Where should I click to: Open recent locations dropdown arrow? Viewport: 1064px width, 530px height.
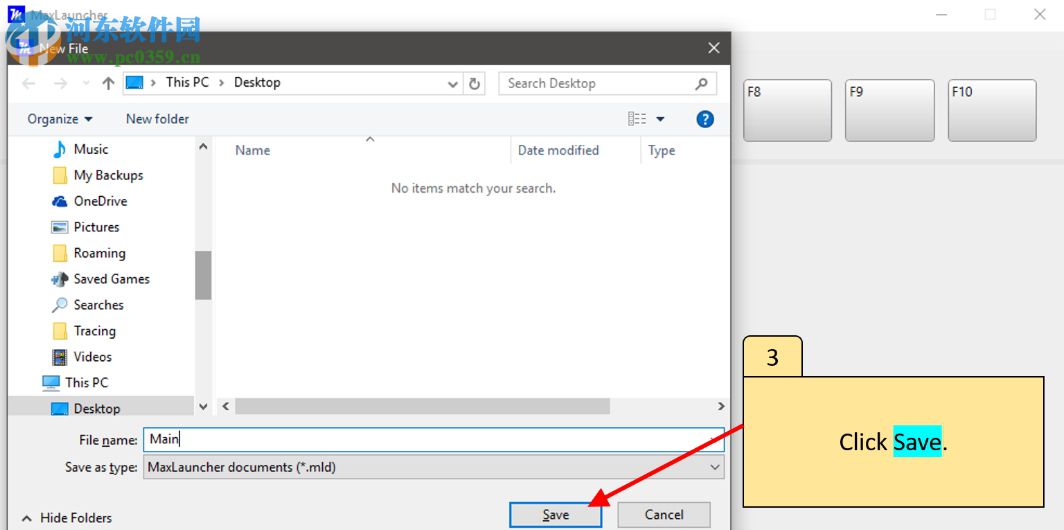tap(86, 83)
